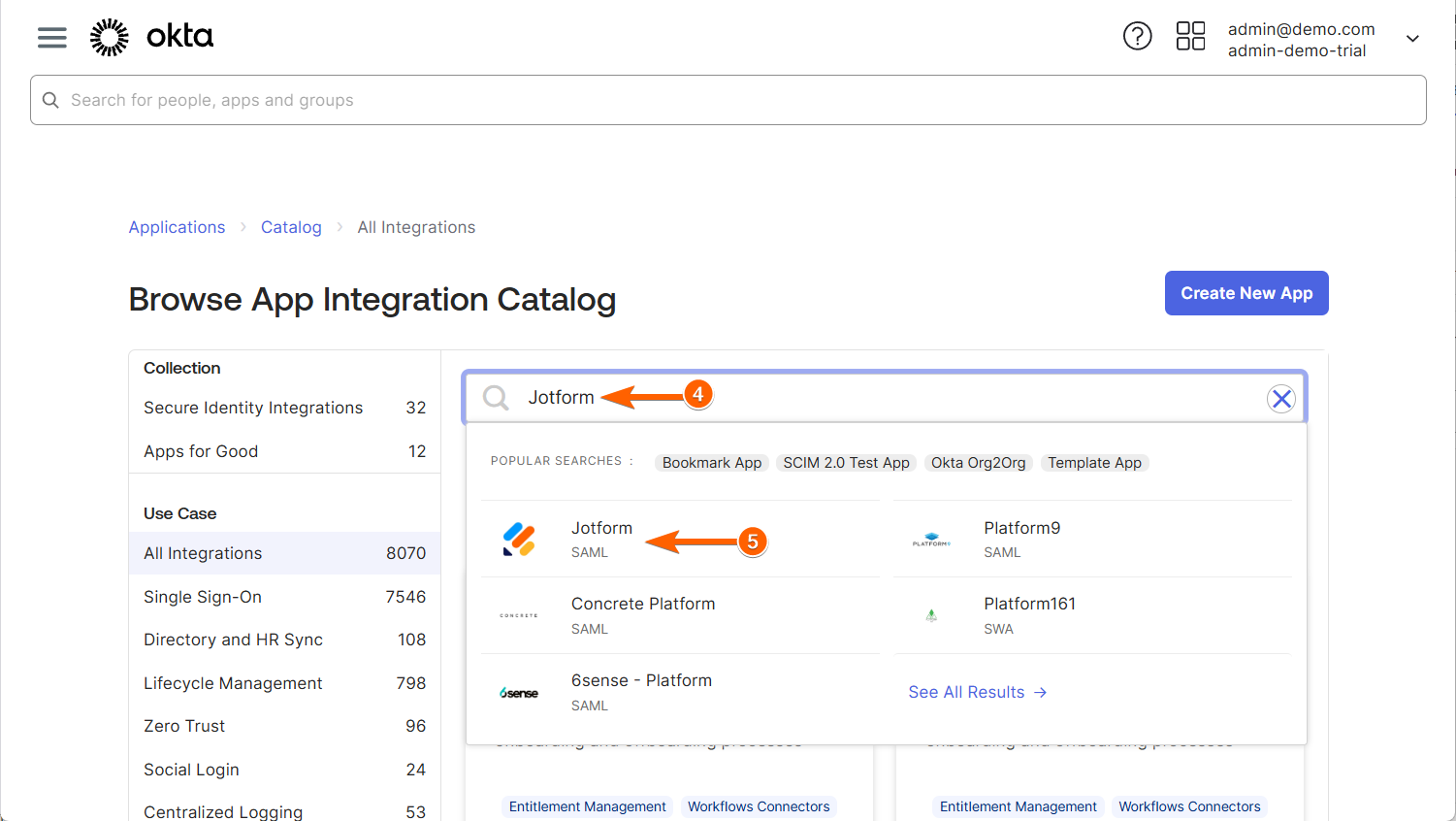Screen dimensions: 1456x821
Task: Open the help question mark icon
Action: 1137,37
